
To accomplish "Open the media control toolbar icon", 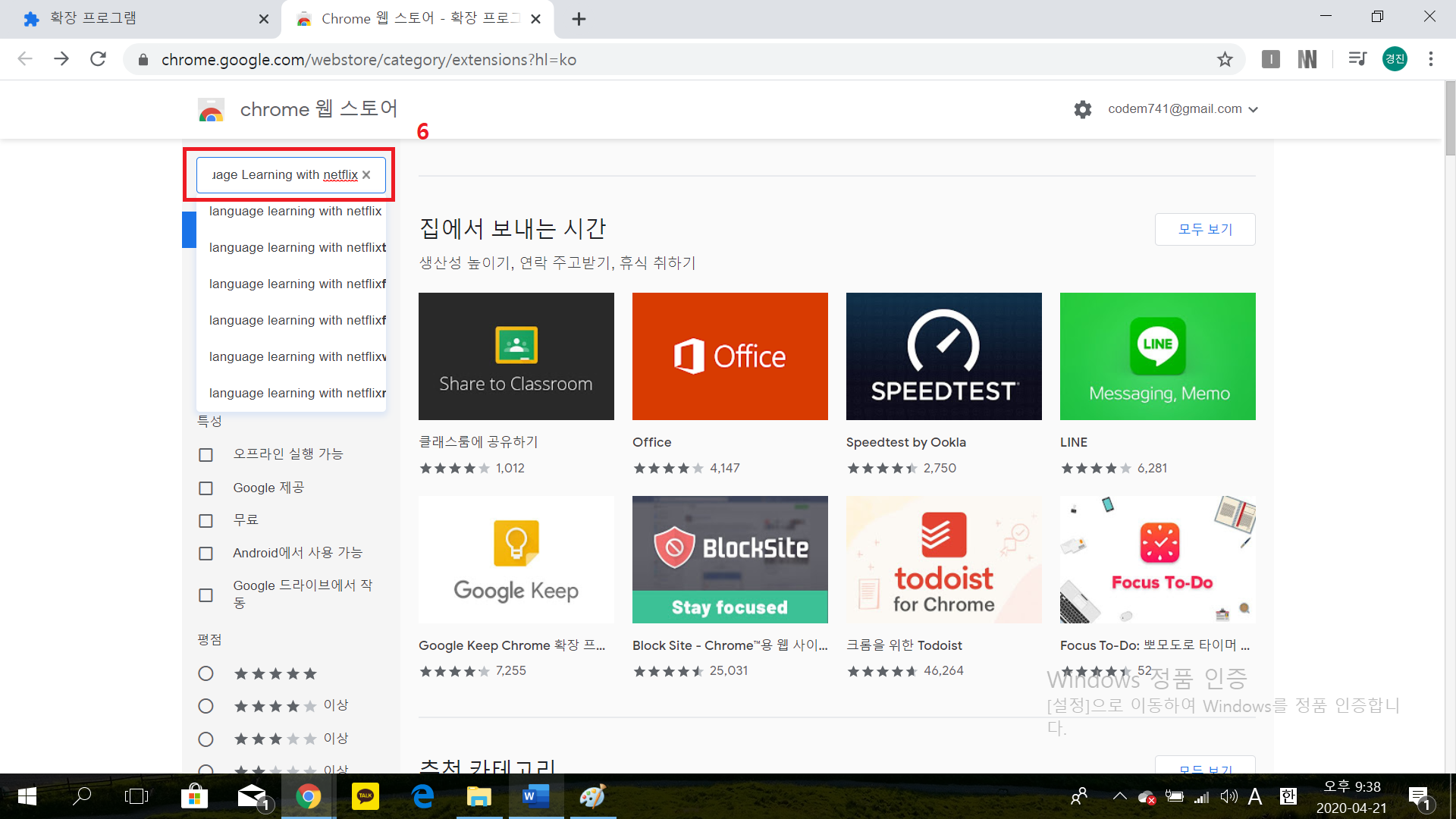I will point(1357,59).
